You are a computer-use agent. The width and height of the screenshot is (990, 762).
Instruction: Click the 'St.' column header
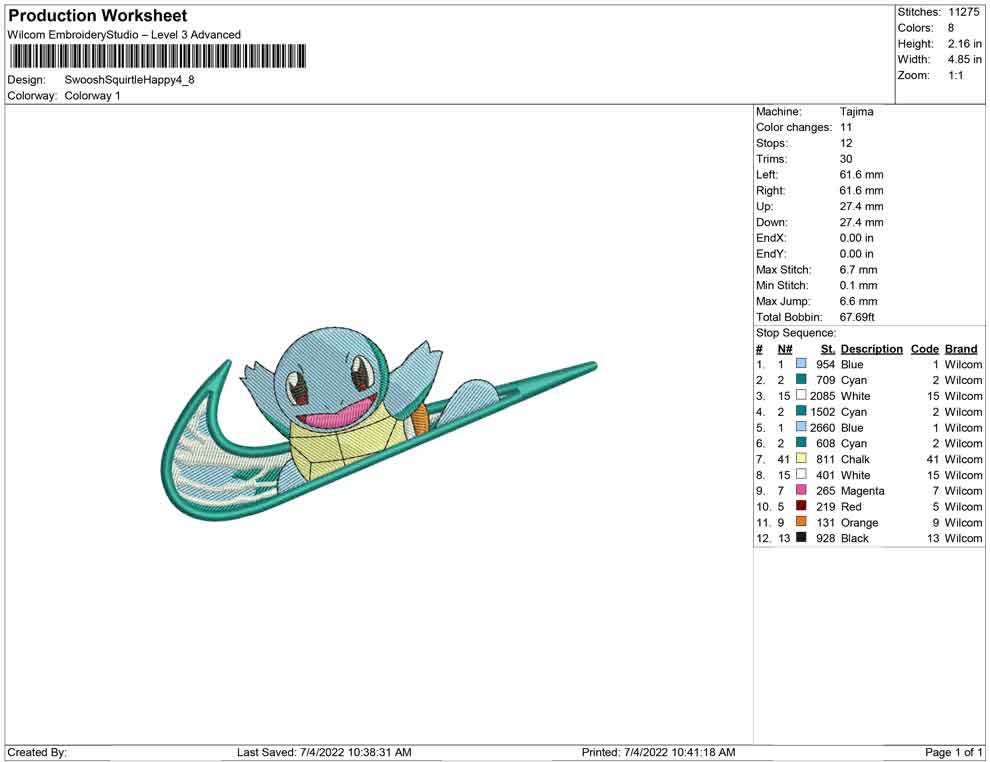(x=828, y=349)
